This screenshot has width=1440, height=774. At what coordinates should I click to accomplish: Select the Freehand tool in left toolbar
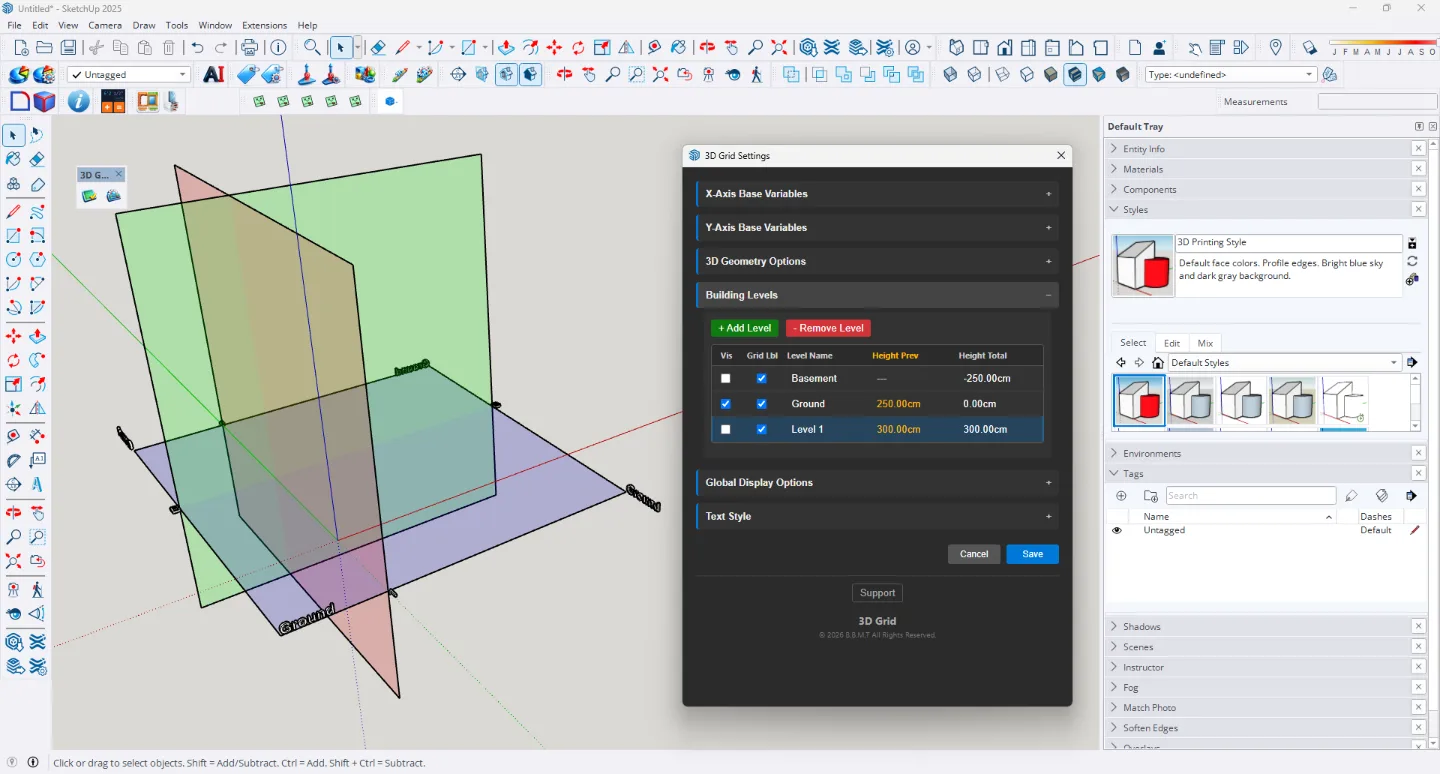(37, 212)
